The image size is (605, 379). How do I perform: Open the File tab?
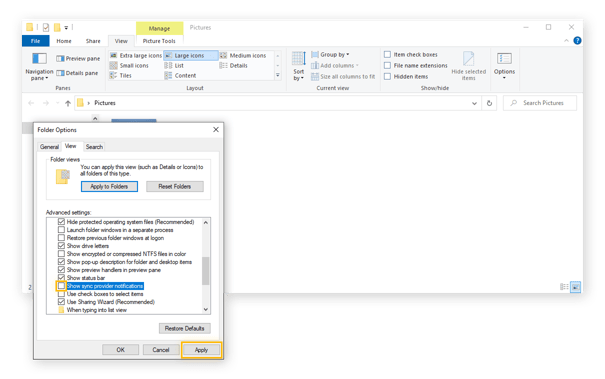tap(35, 41)
